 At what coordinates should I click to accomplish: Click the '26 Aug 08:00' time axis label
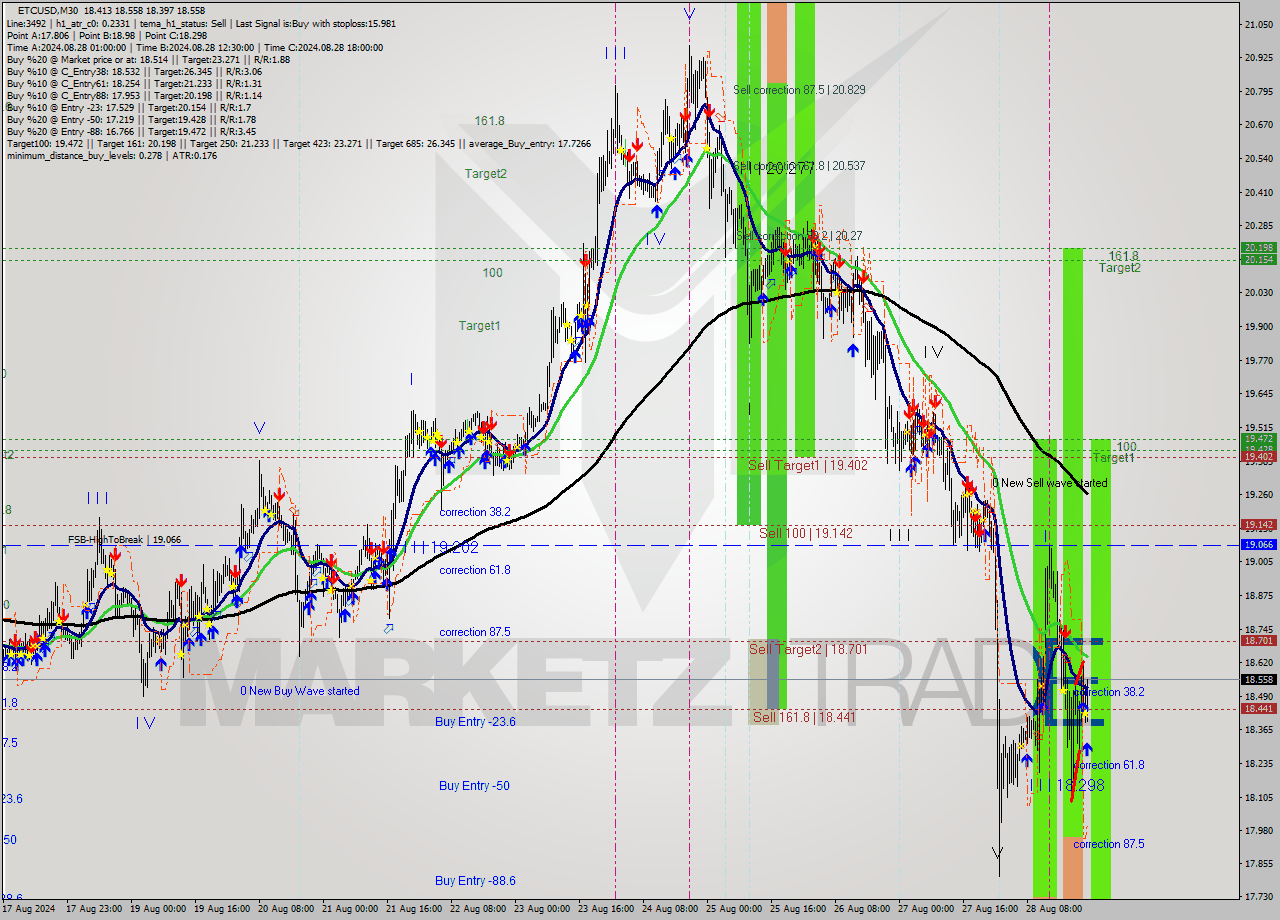click(860, 910)
